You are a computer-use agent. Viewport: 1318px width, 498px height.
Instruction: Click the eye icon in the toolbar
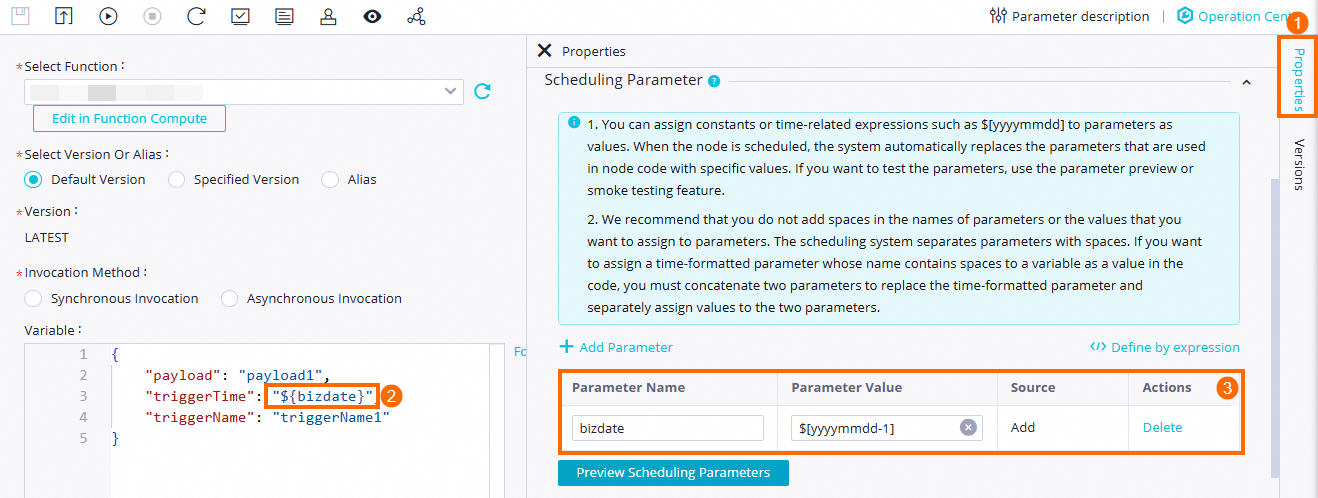pyautogui.click(x=372, y=16)
